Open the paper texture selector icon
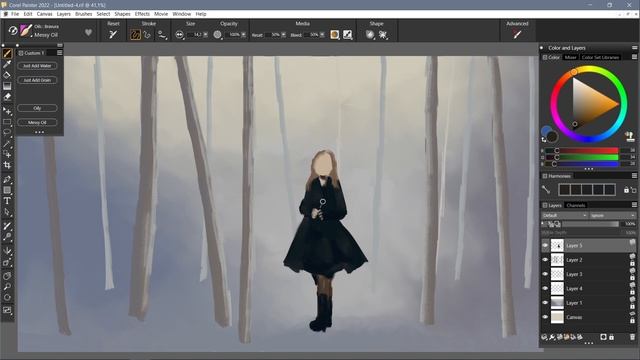The width and height of the screenshot is (640, 360). [335, 35]
